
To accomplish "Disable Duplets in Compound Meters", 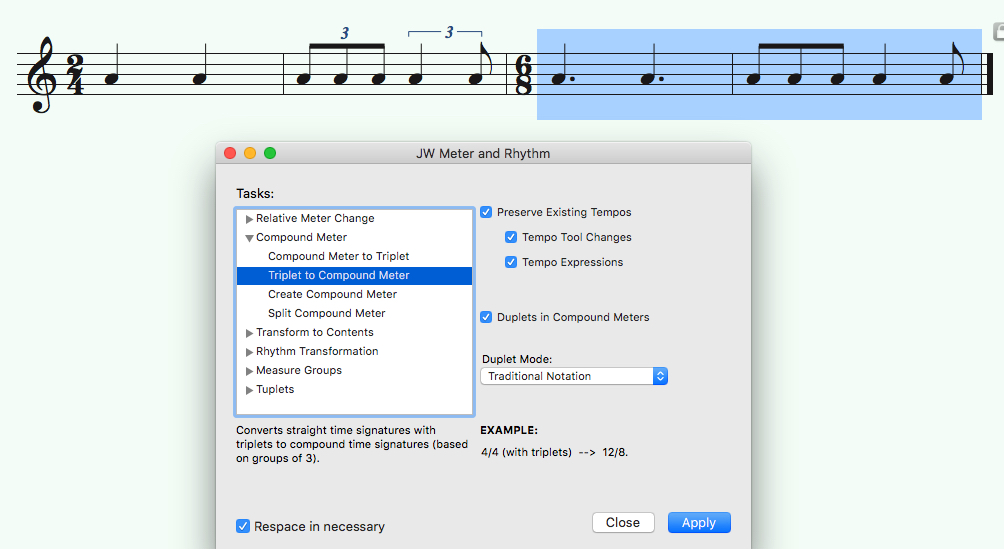I will tap(486, 317).
